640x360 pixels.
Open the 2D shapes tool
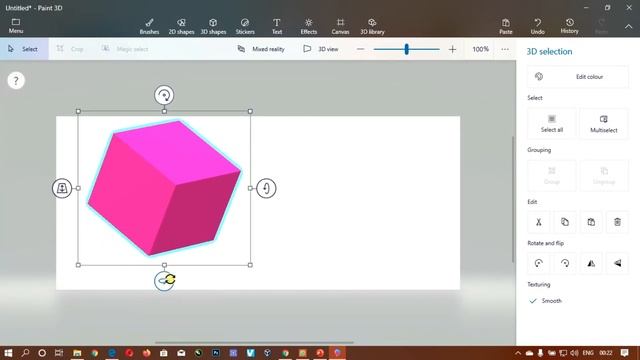click(x=181, y=26)
